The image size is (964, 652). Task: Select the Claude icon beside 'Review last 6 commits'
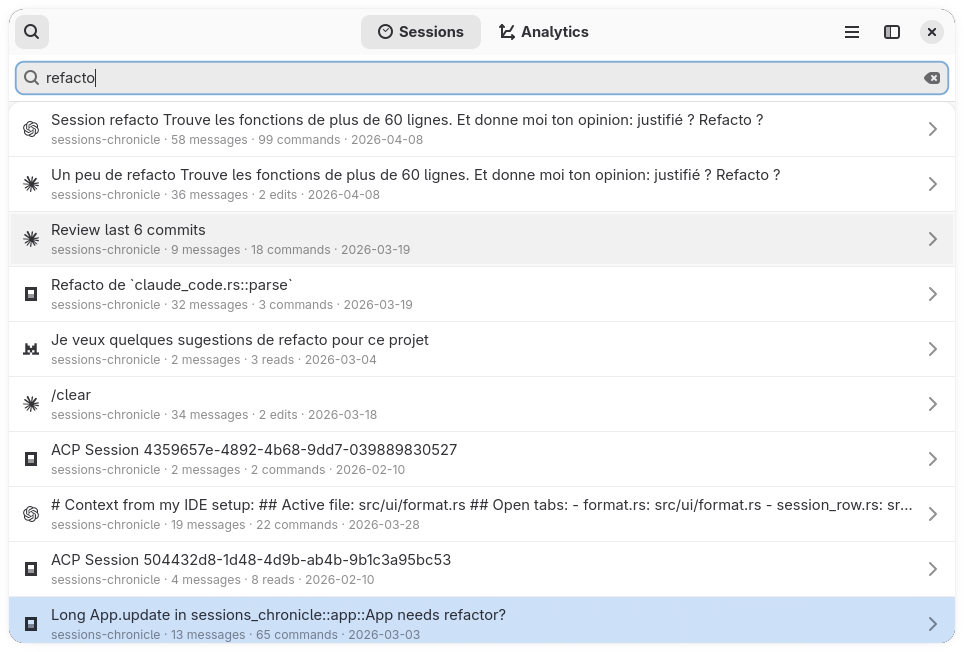[31, 238]
